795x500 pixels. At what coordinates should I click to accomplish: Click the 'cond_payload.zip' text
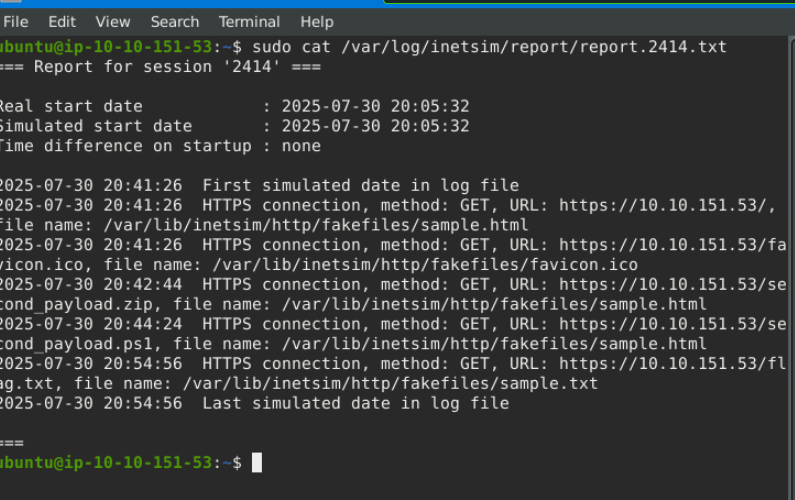pos(76,304)
